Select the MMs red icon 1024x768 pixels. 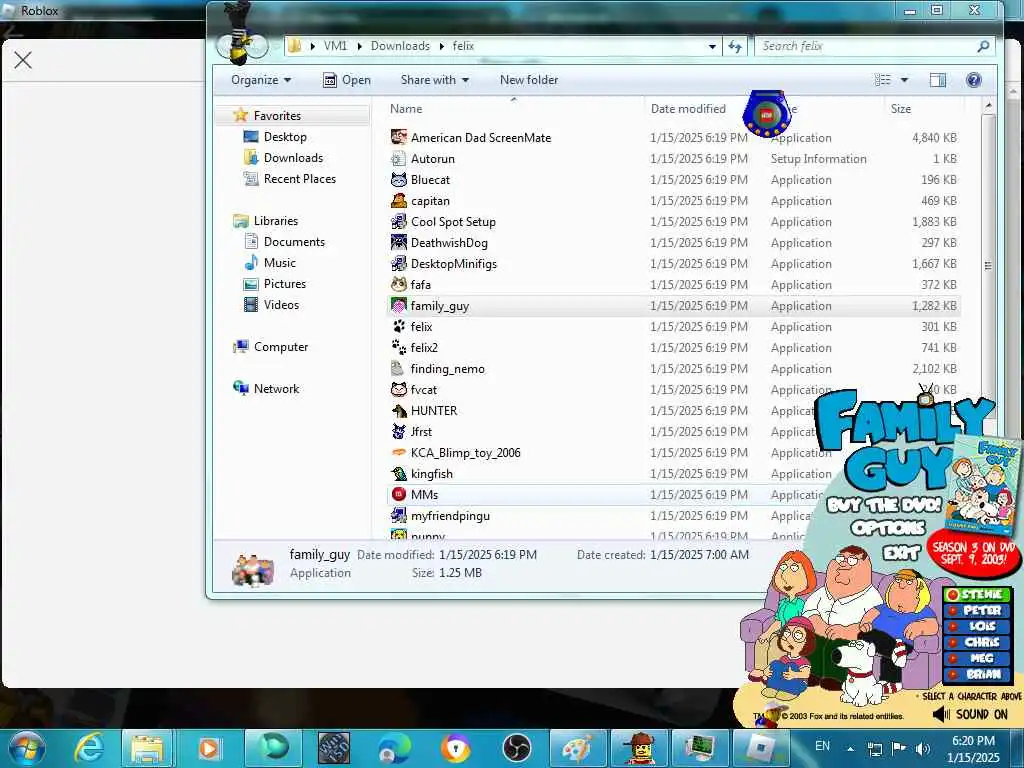tap(398, 494)
